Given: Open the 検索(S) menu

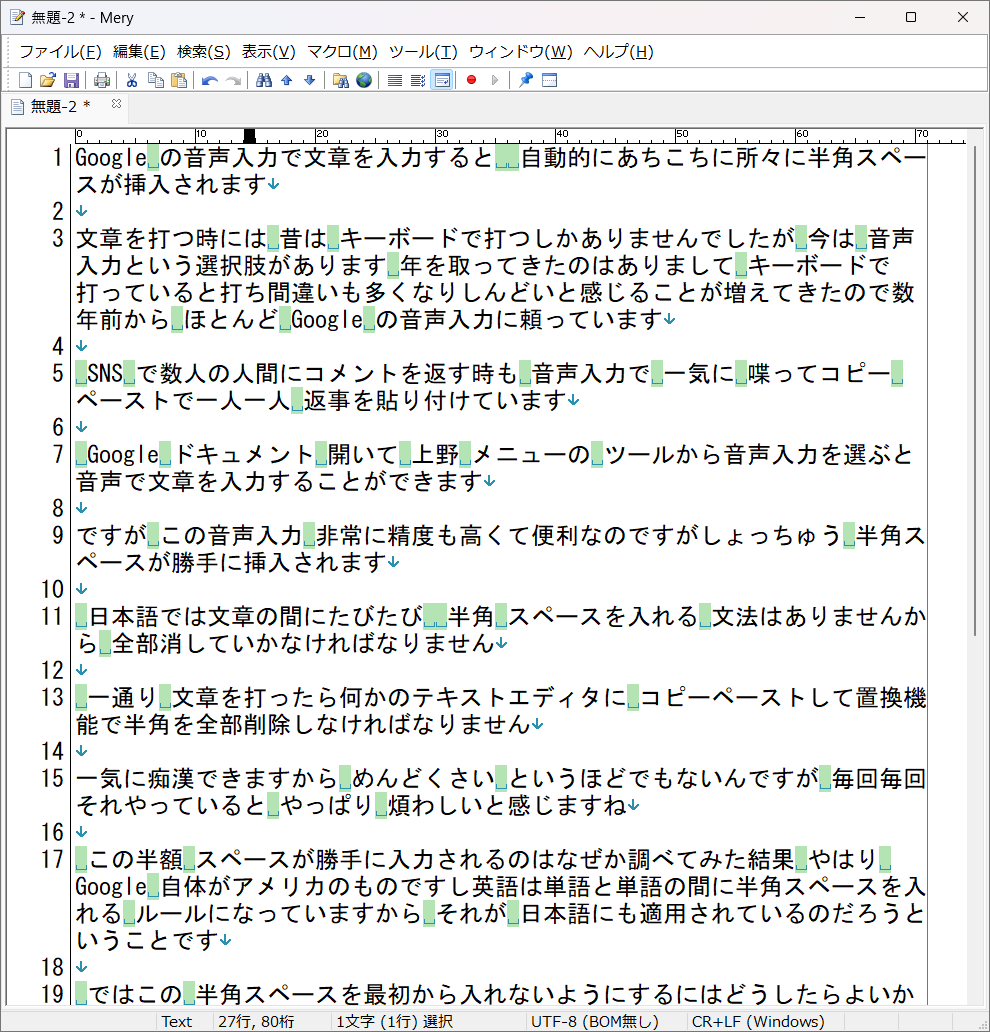Looking at the screenshot, I should [203, 51].
